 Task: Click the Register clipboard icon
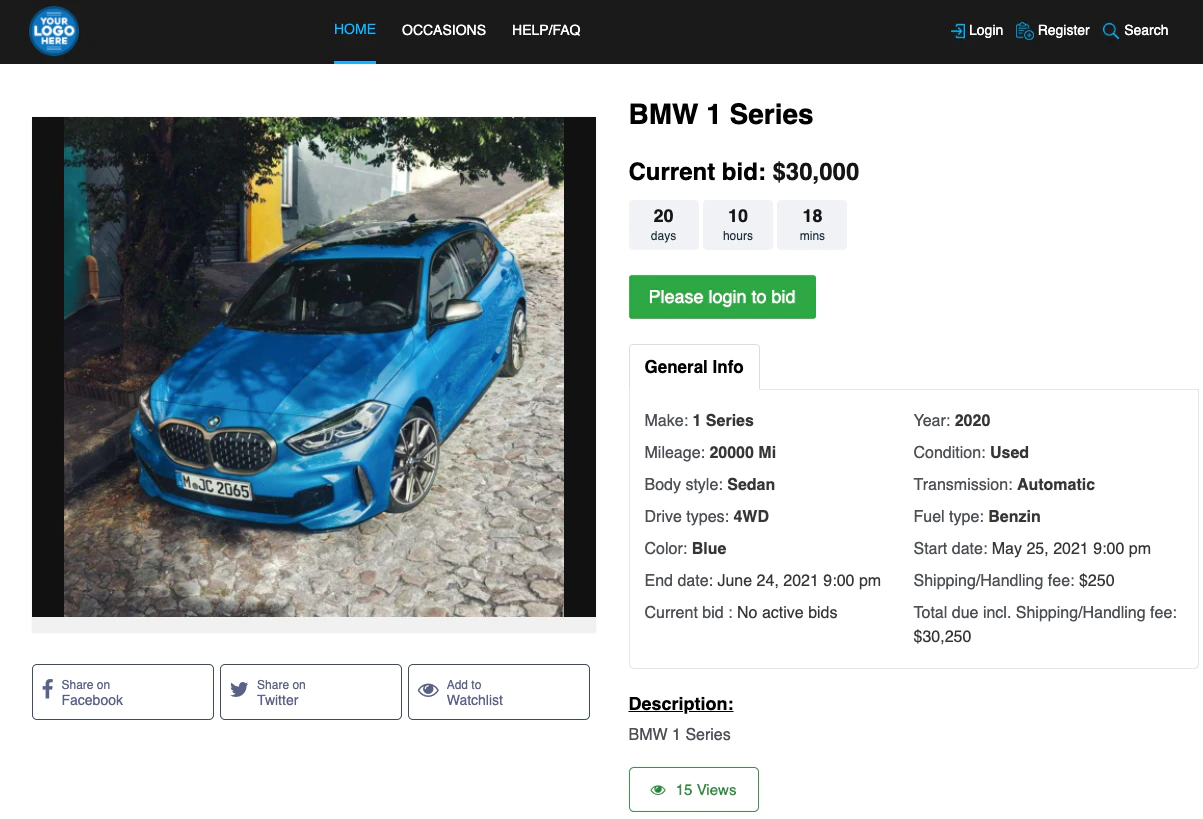(1024, 31)
